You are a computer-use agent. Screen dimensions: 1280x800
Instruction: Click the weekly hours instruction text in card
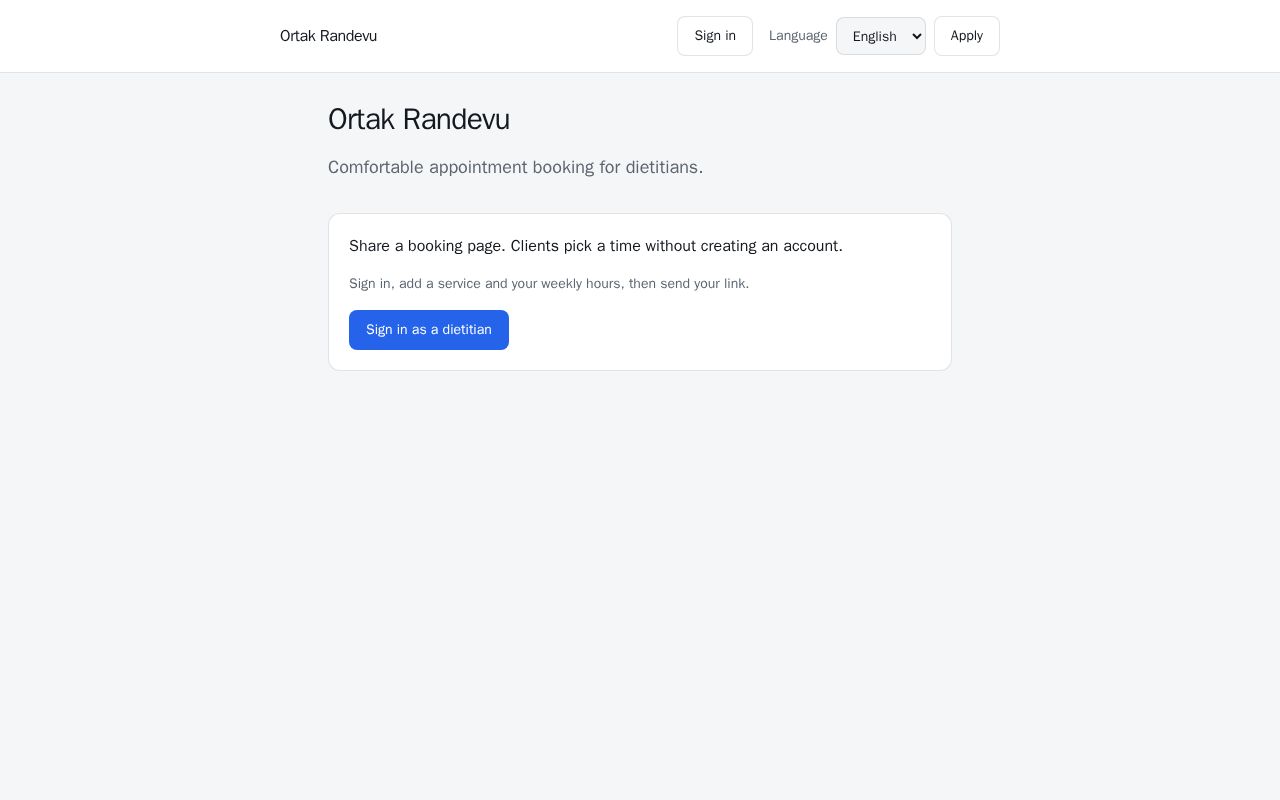549,284
